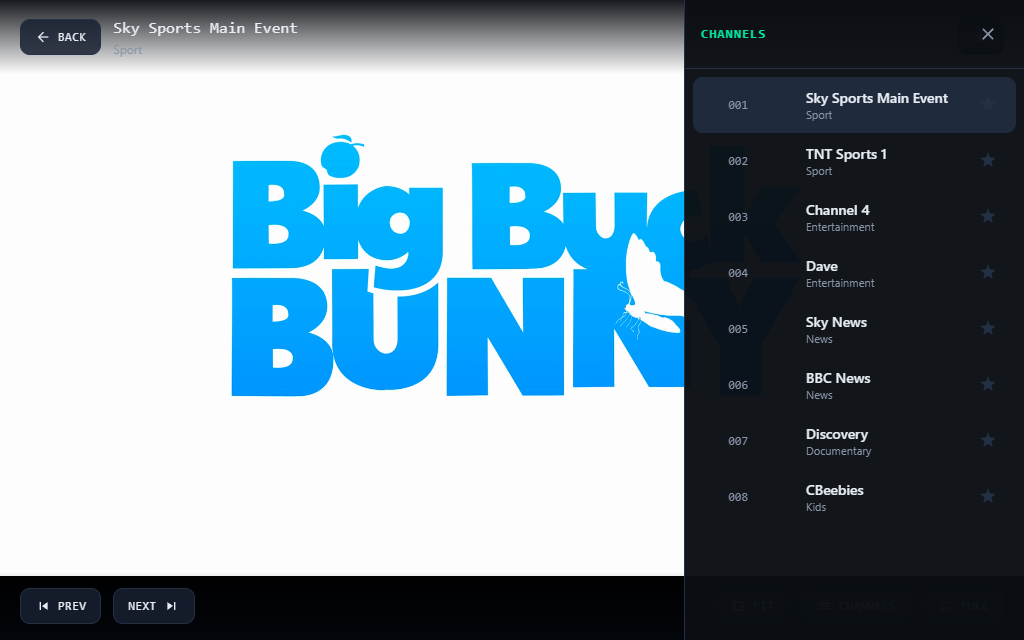
Task: Click the Sky Sports Main Event title in the header
Action: 205,28
